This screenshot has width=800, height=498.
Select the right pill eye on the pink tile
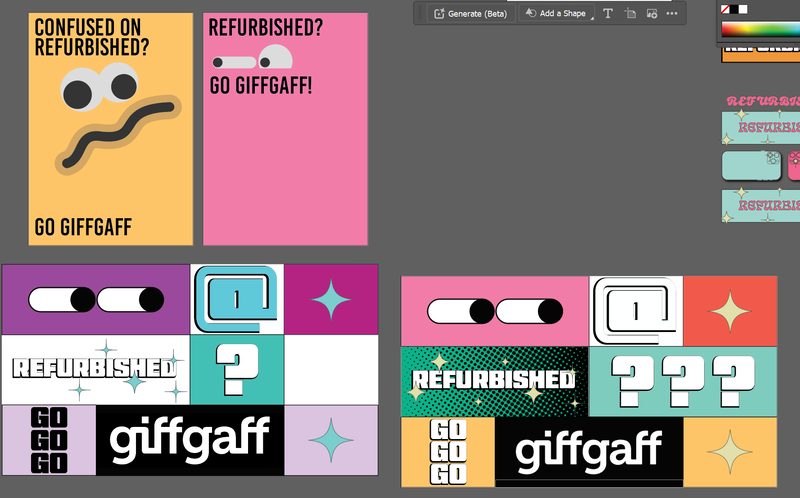530,311
